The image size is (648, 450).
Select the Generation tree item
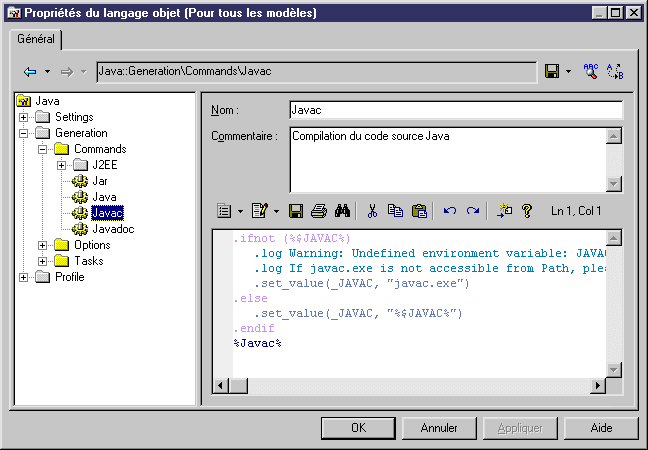point(81,133)
